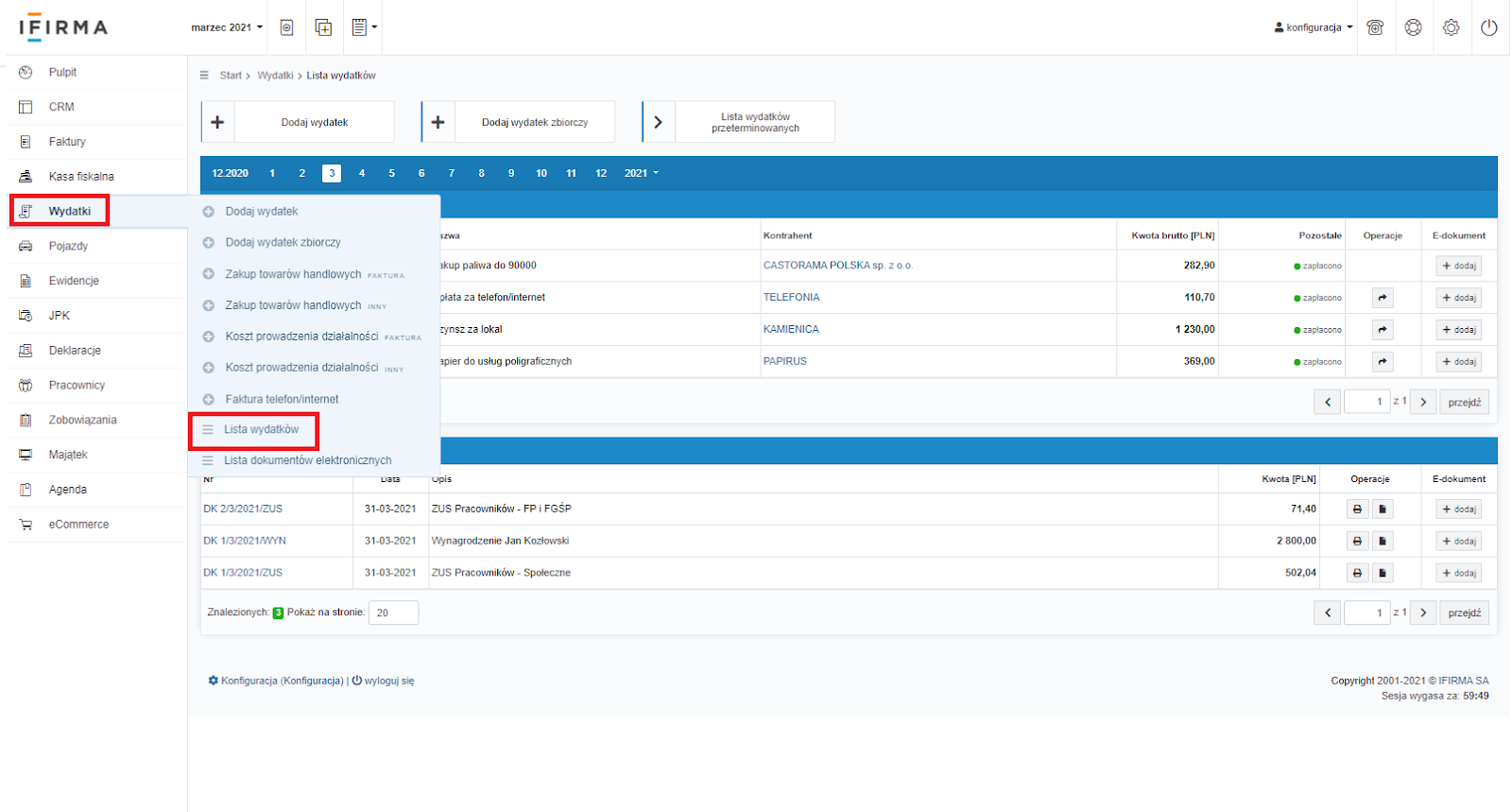The width and height of the screenshot is (1512, 812).
Task: Open settings with the gear icon
Action: 1451,27
